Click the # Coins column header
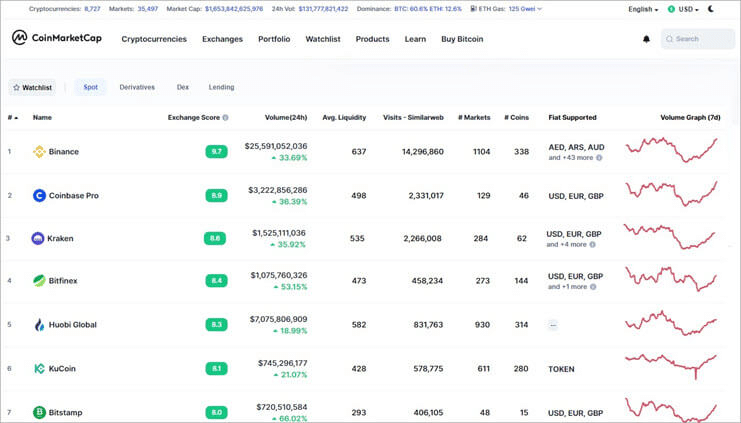The height and width of the screenshot is (423, 741). point(517,118)
